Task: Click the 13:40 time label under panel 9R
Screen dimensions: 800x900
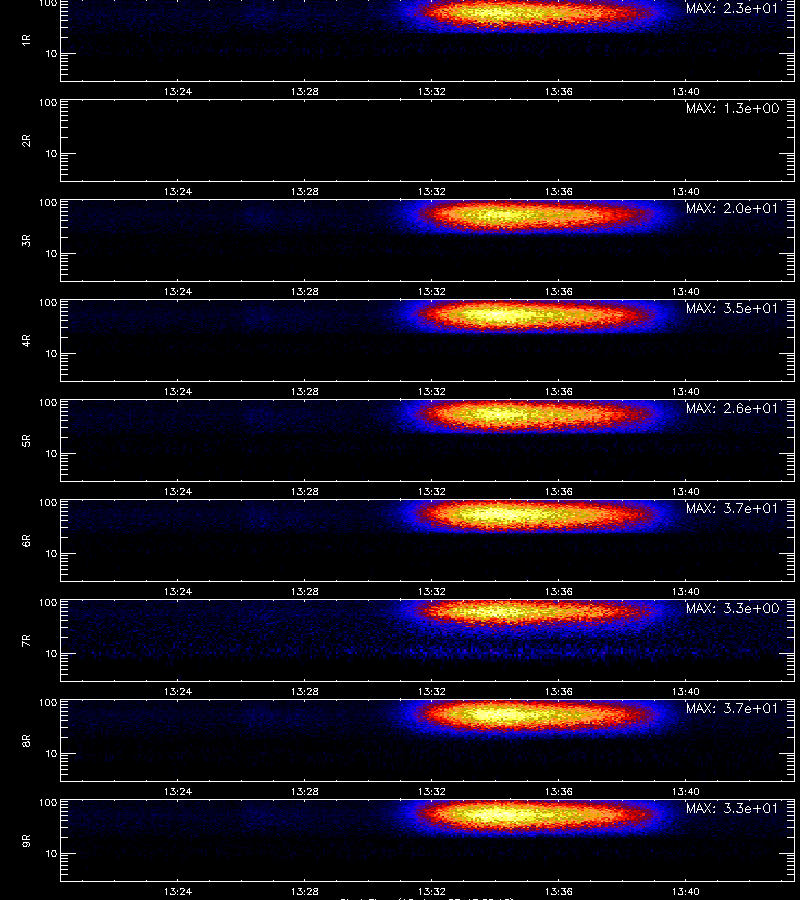Action: 685,891
